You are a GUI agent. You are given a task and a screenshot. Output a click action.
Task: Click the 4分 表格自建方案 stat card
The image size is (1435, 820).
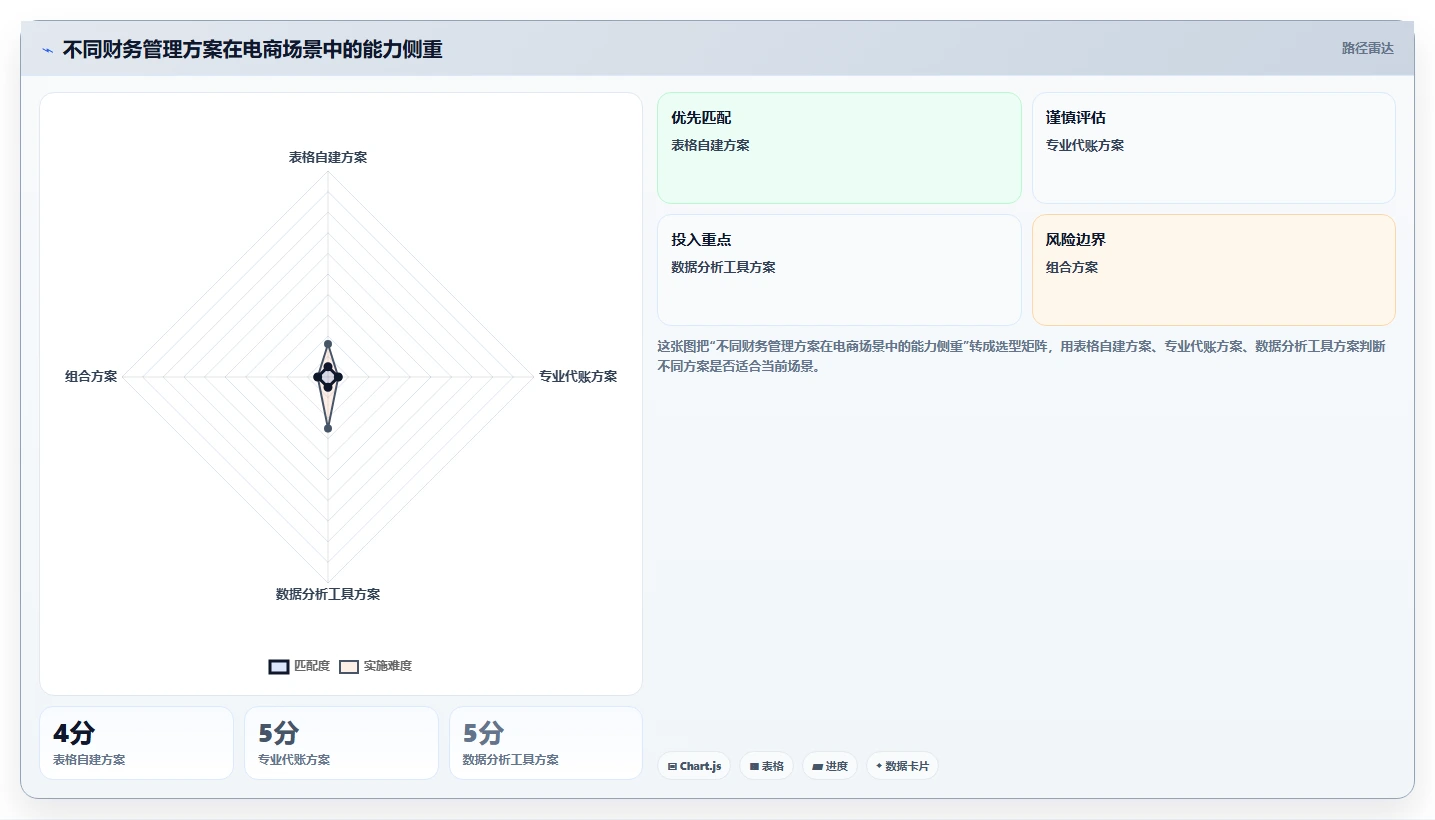click(x=136, y=743)
